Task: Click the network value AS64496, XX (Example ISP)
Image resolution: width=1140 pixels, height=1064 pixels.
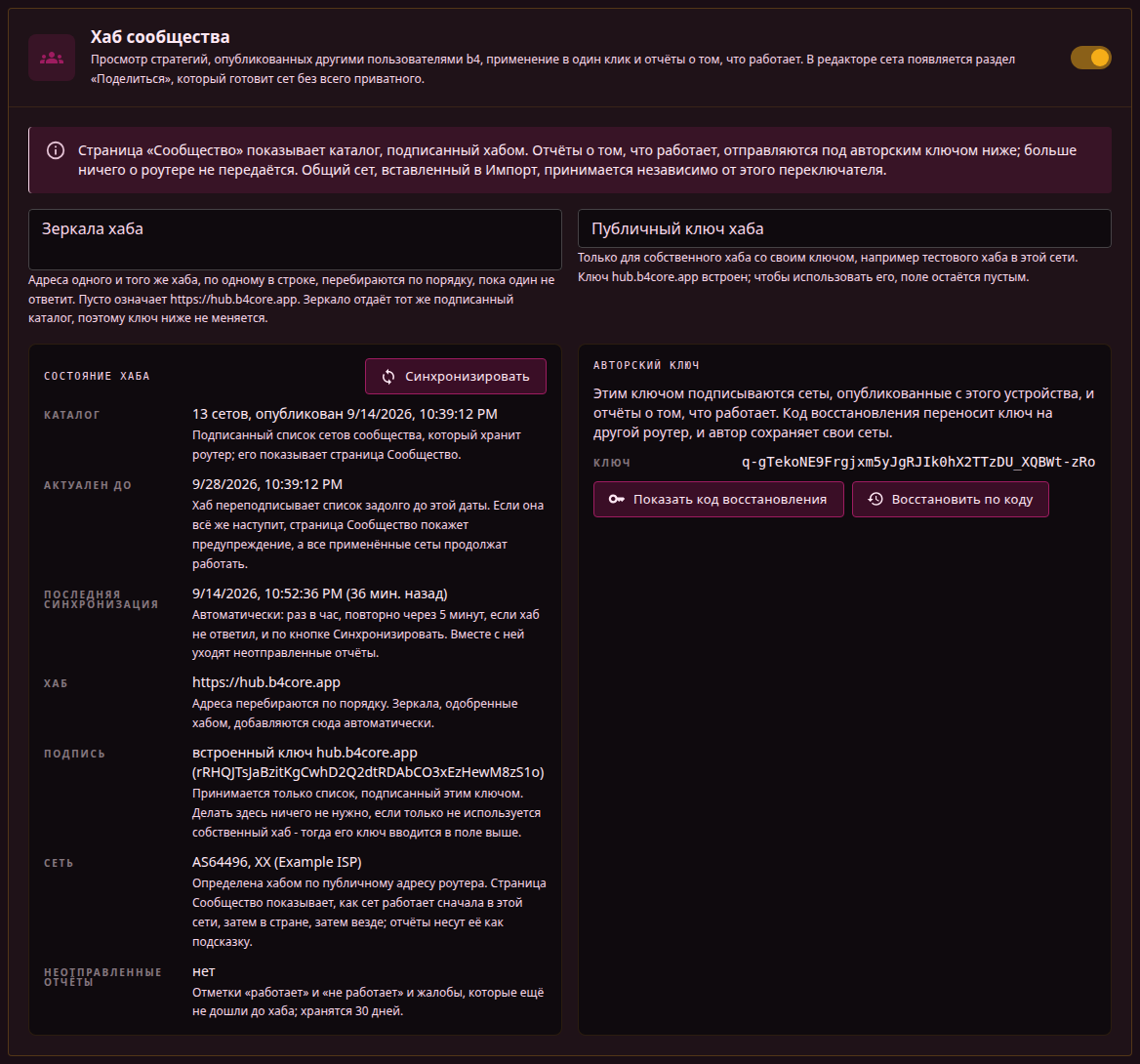Action: 277,862
